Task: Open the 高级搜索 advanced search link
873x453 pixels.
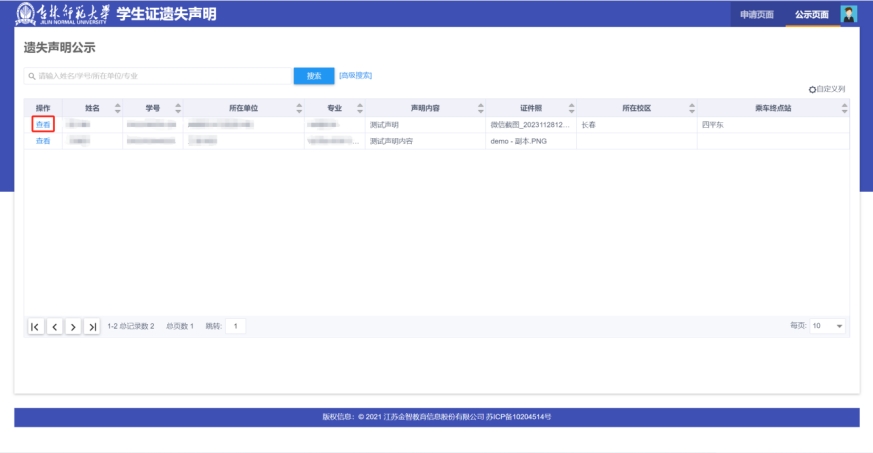Action: click(x=356, y=75)
